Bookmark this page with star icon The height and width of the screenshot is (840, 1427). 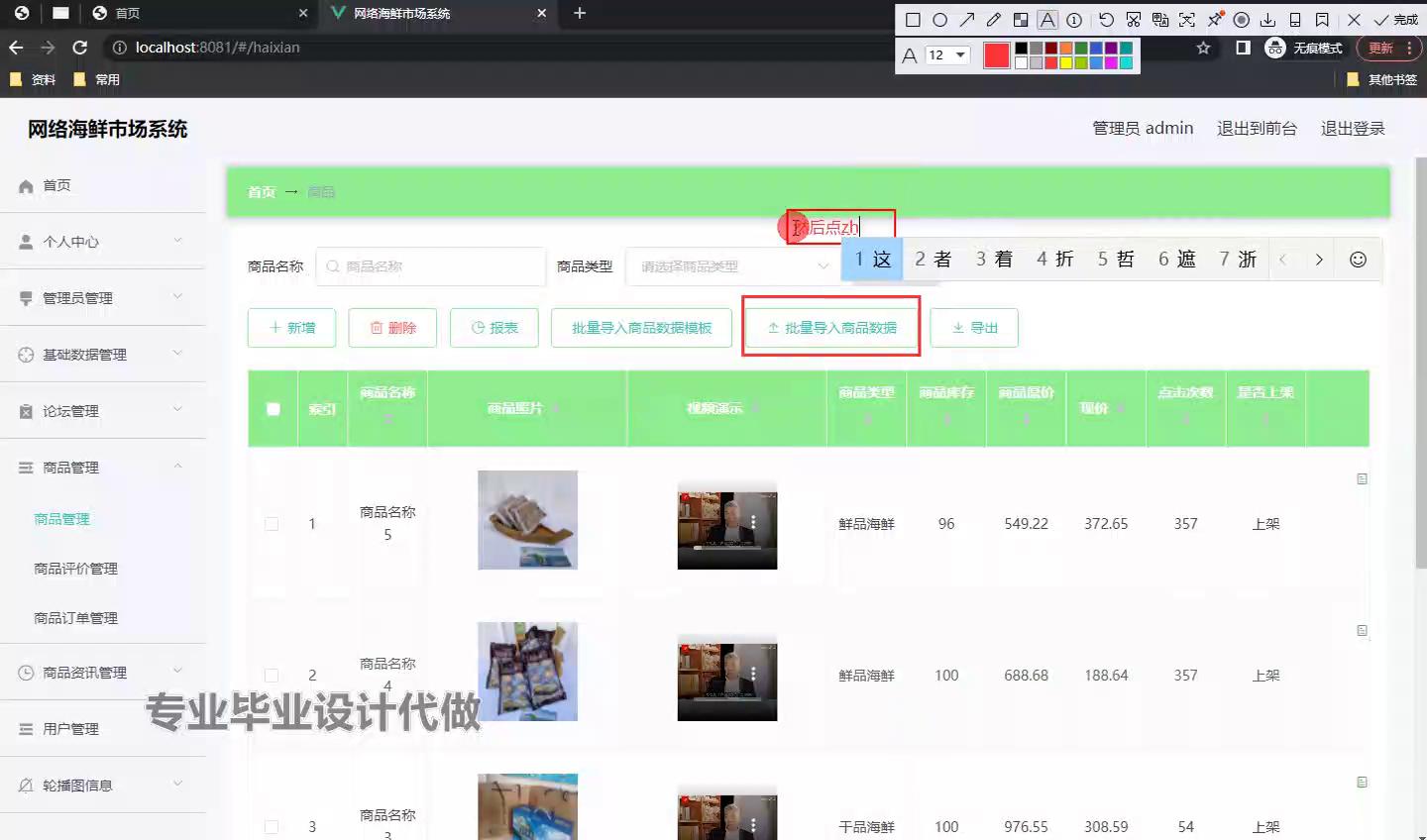click(1203, 48)
